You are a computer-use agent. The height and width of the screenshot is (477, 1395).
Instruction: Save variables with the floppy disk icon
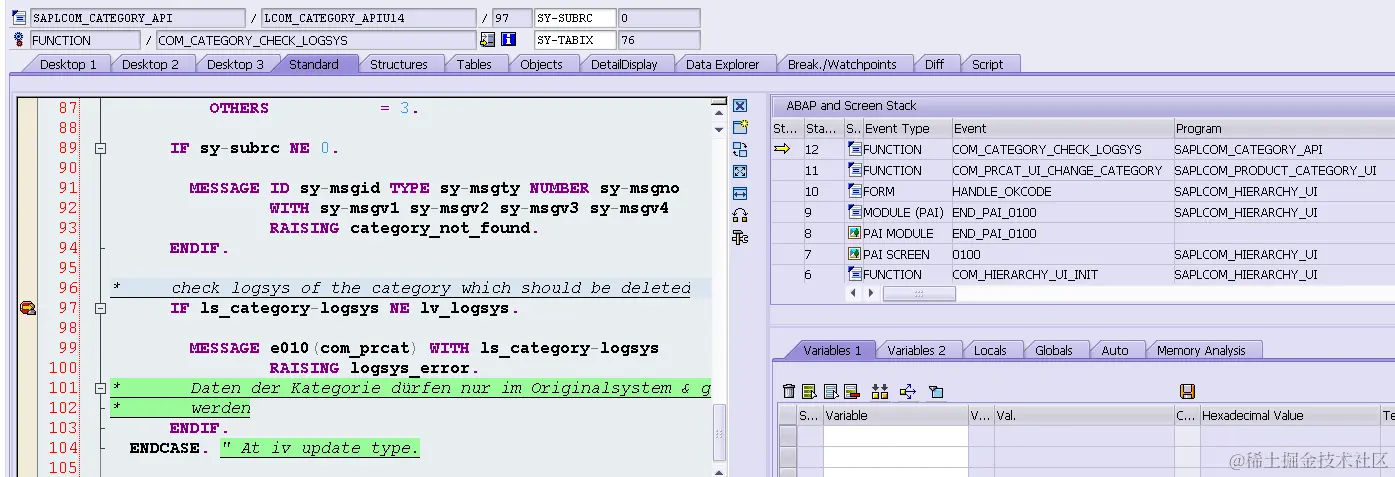pyautogui.click(x=1188, y=391)
